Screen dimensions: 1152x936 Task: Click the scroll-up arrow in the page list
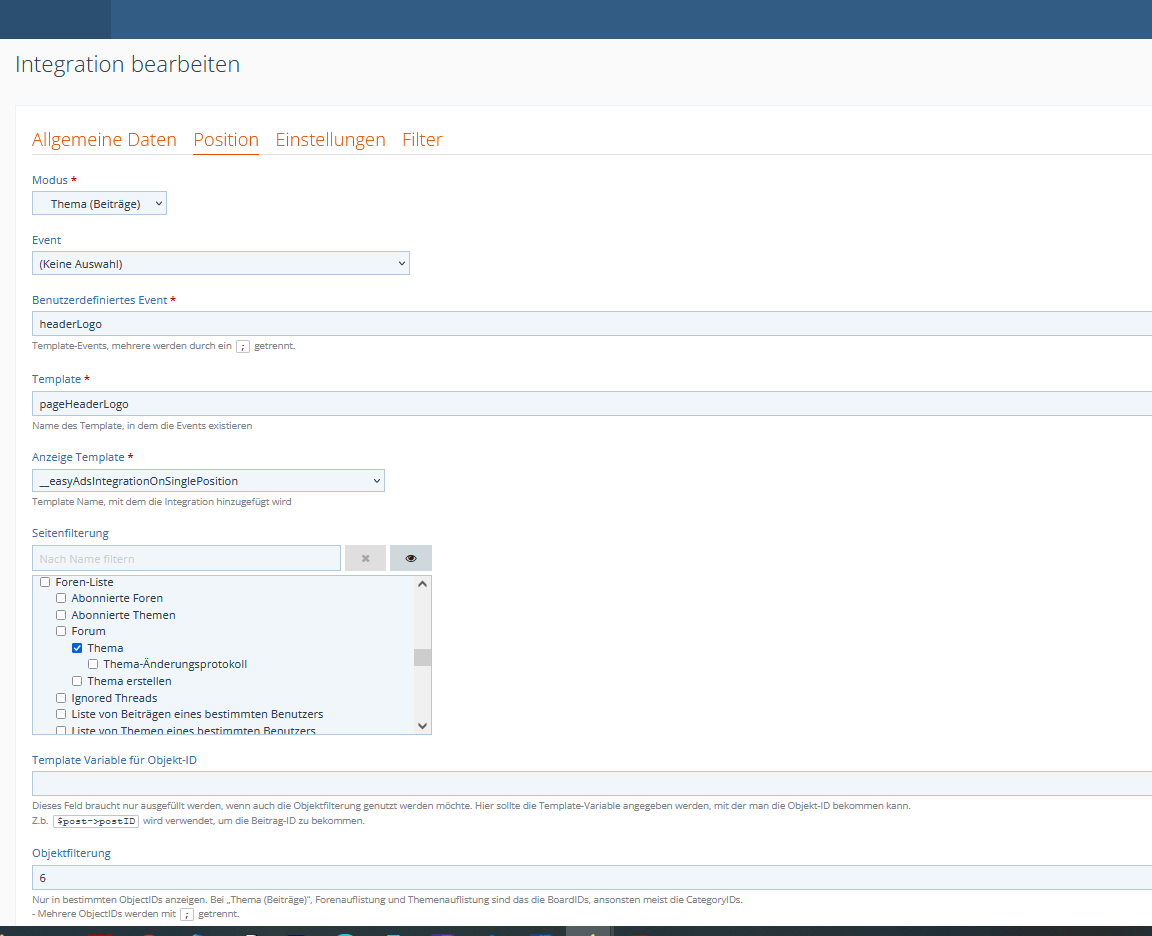422,584
